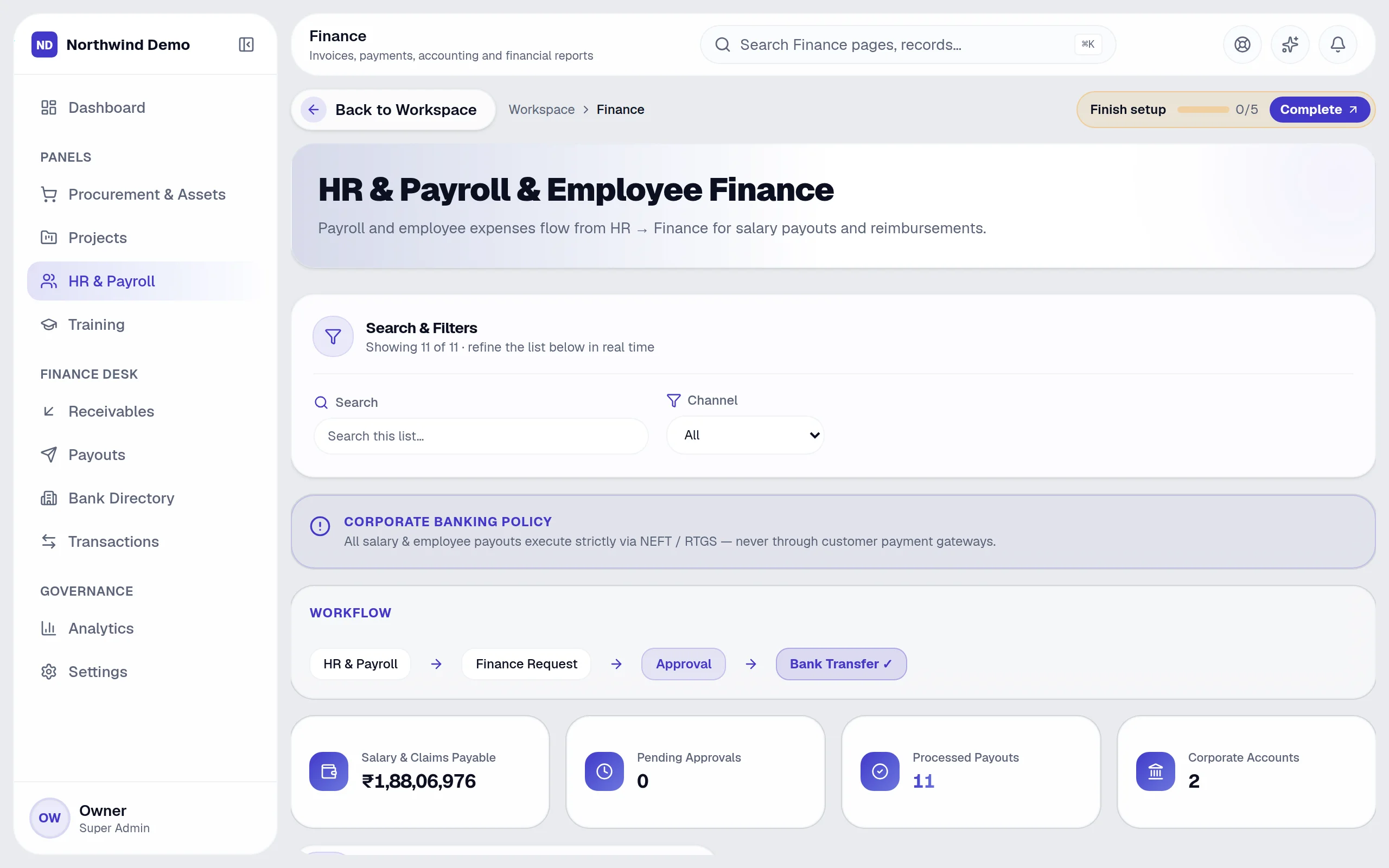Click the Processed Payouts checkmark icon
The height and width of the screenshot is (868, 1389).
tap(880, 771)
